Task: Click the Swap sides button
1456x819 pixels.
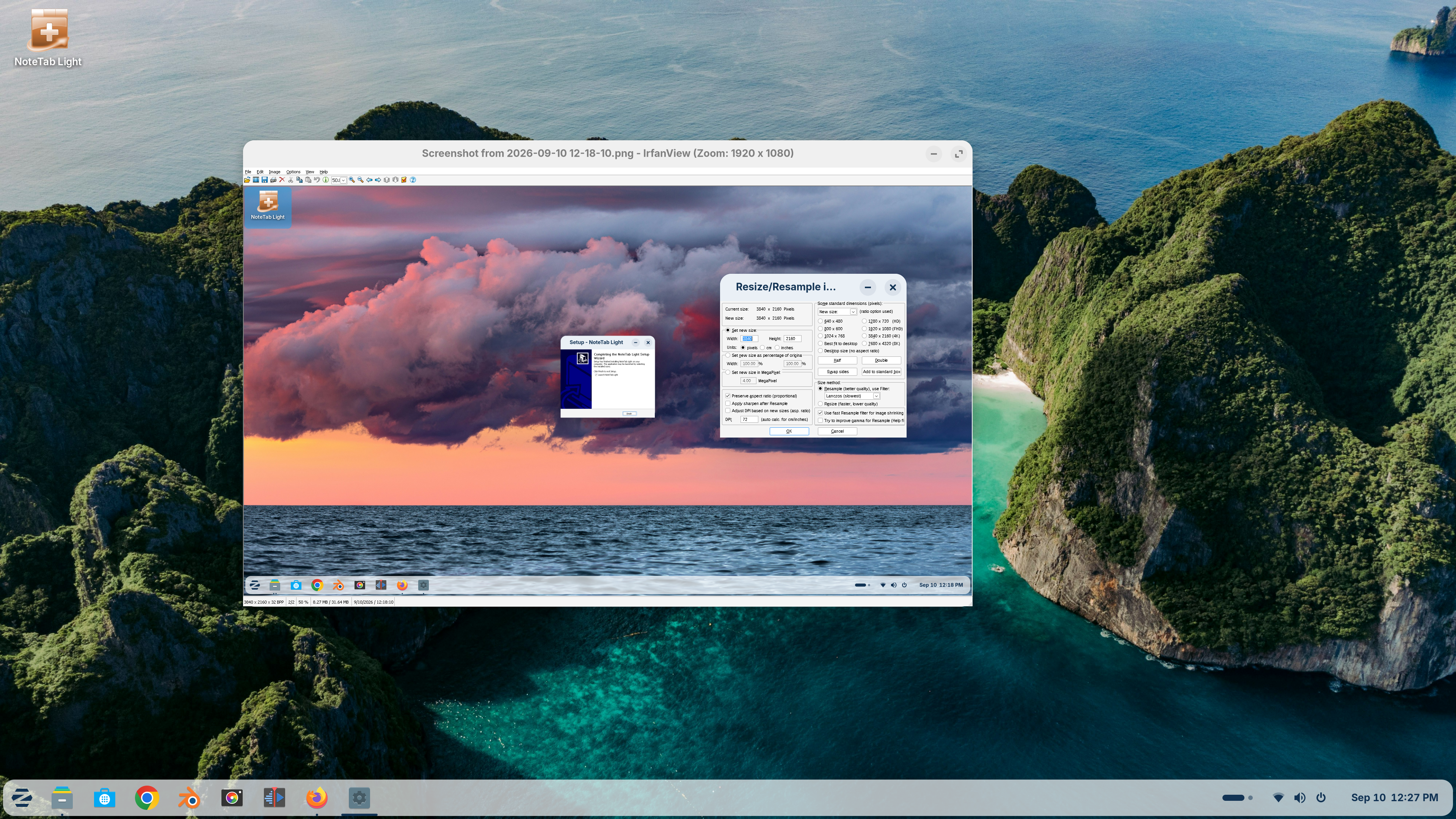Action: [x=838, y=372]
